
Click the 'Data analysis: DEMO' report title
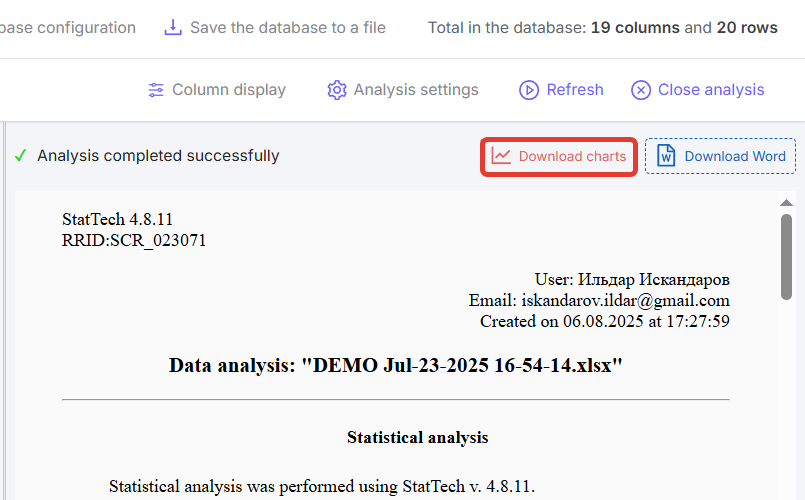396,365
